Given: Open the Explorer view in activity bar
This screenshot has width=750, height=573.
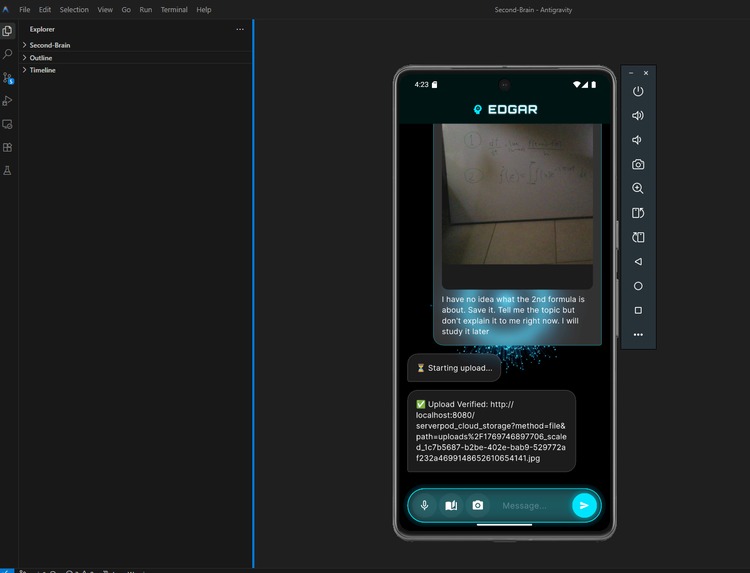Looking at the screenshot, I should pyautogui.click(x=7, y=31).
